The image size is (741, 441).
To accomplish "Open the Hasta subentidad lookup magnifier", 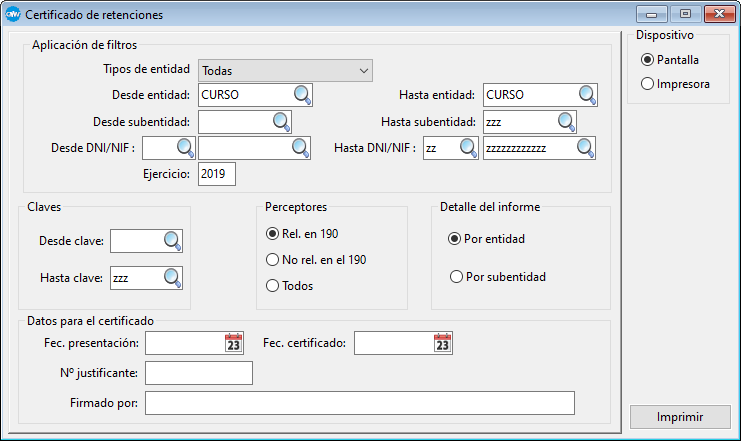I will 566,122.
